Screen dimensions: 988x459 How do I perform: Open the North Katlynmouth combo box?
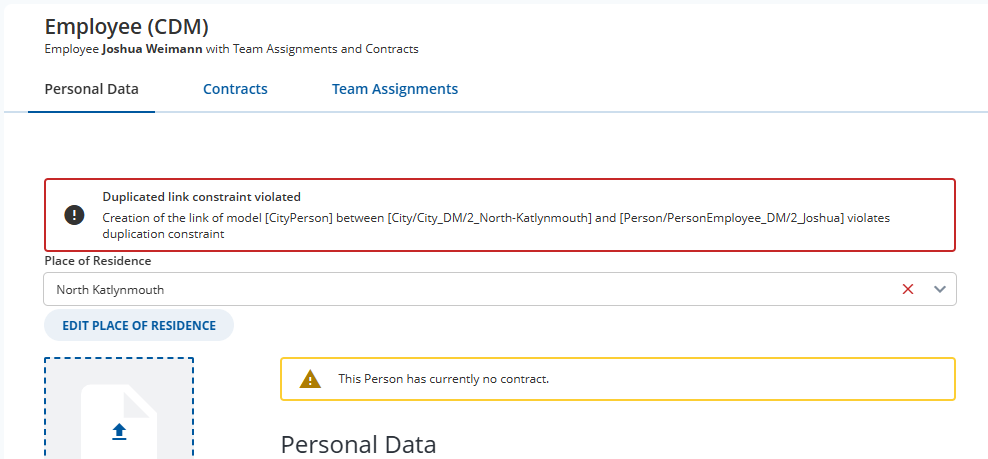500,289
